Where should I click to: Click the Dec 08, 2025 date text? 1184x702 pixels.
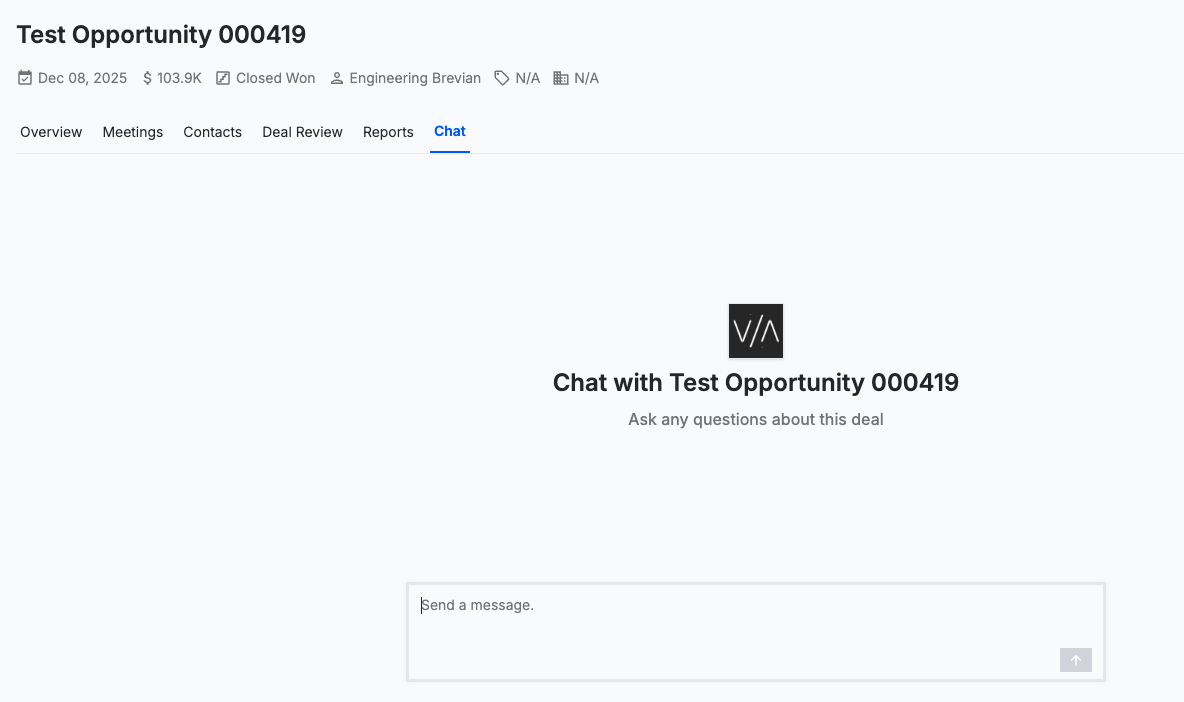coord(82,77)
